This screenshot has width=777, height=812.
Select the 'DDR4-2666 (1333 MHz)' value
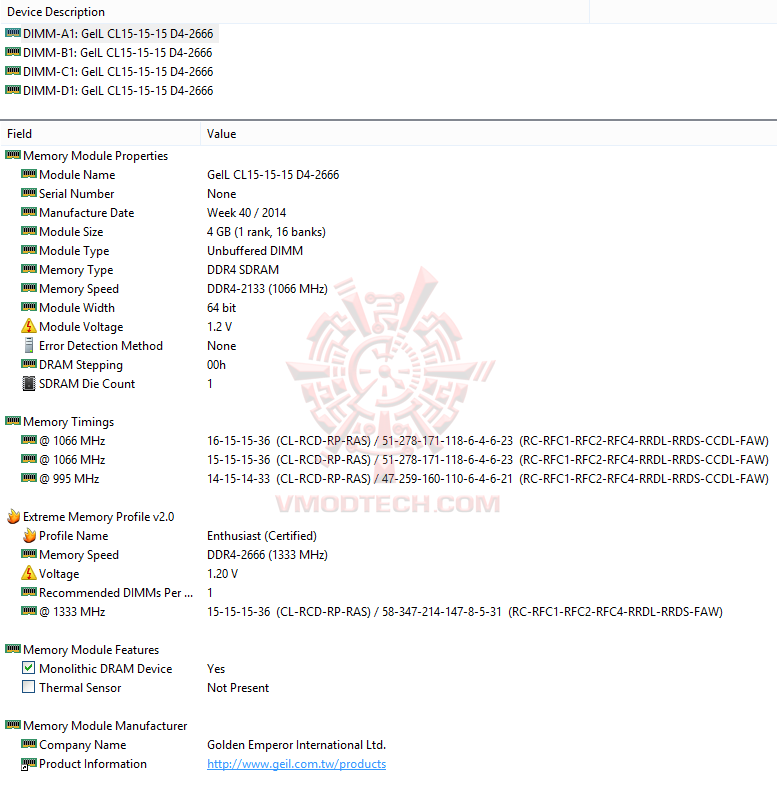(x=267, y=555)
